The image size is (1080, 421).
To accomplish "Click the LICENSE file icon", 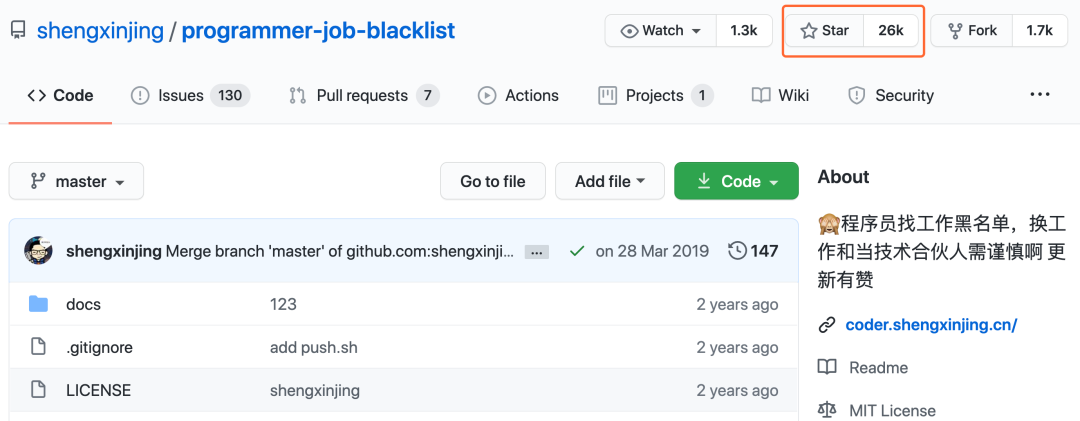I will (x=39, y=390).
